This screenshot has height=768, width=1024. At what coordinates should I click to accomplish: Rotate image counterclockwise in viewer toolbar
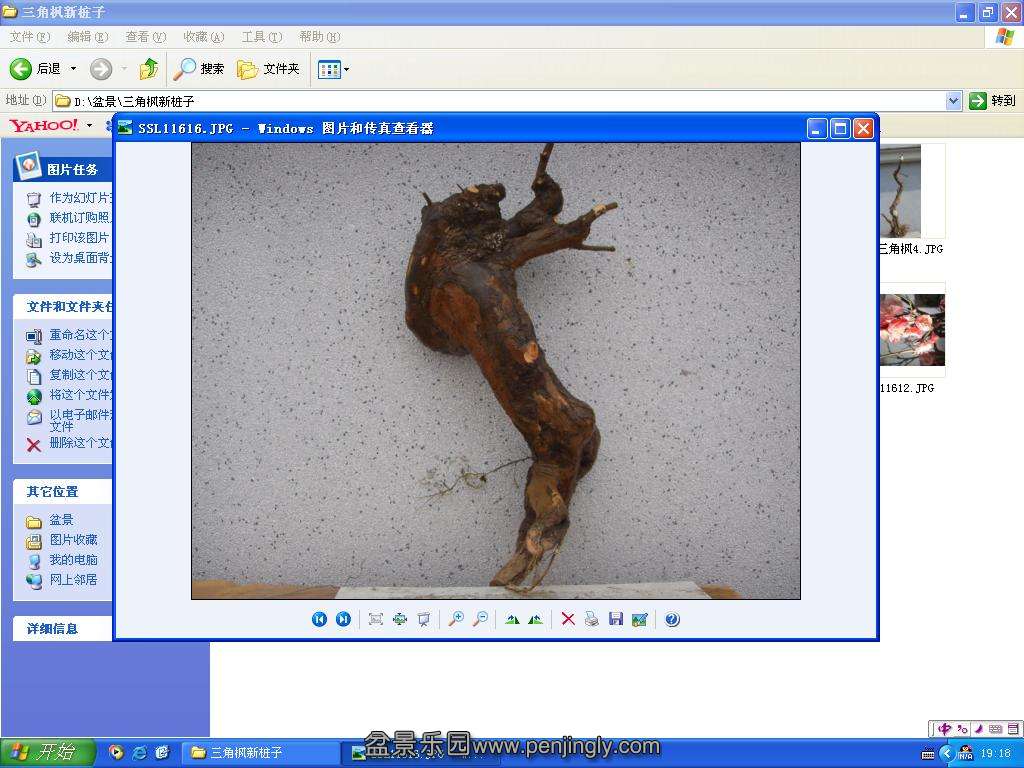pos(536,619)
